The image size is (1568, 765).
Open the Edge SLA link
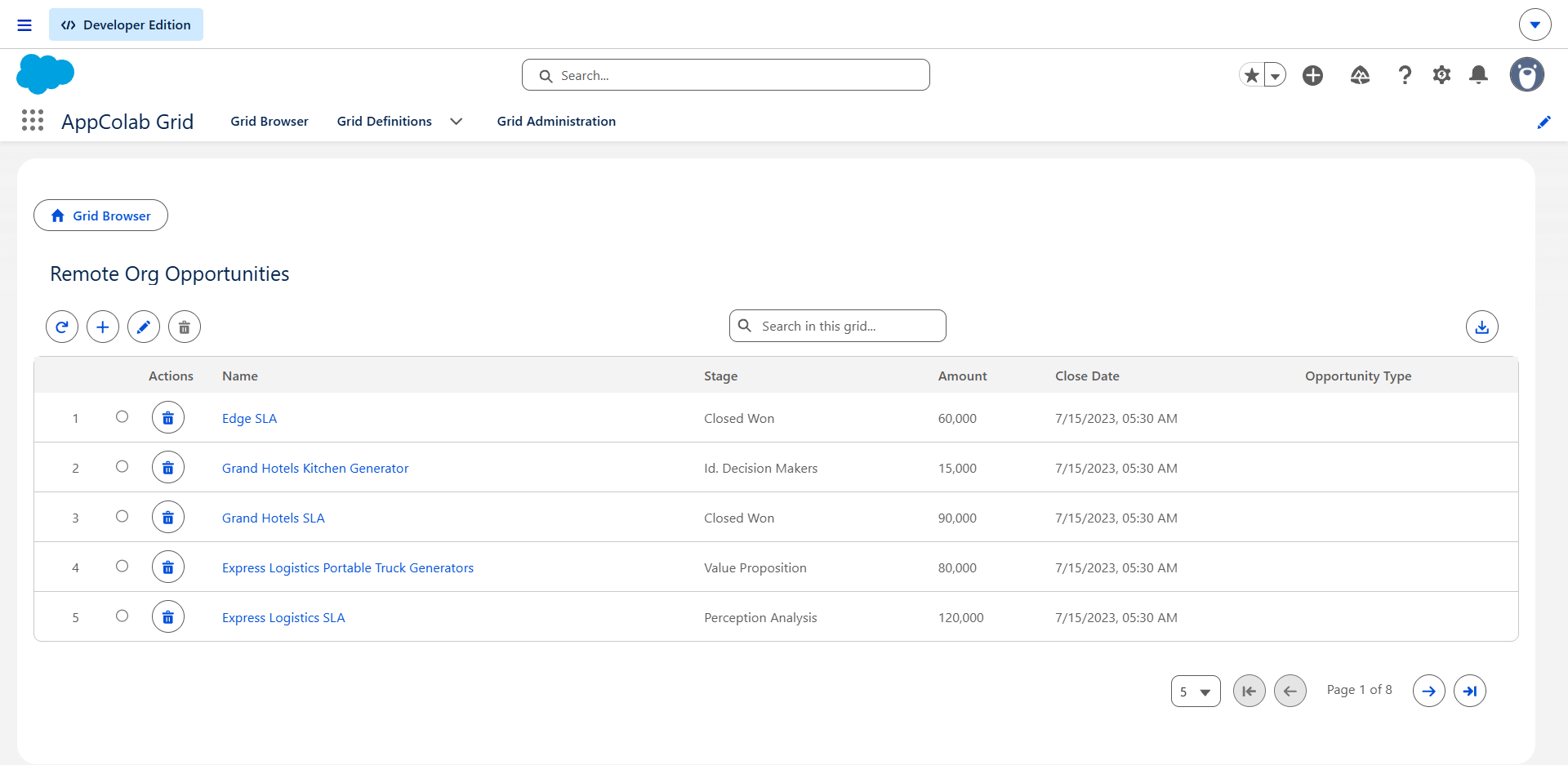(249, 418)
